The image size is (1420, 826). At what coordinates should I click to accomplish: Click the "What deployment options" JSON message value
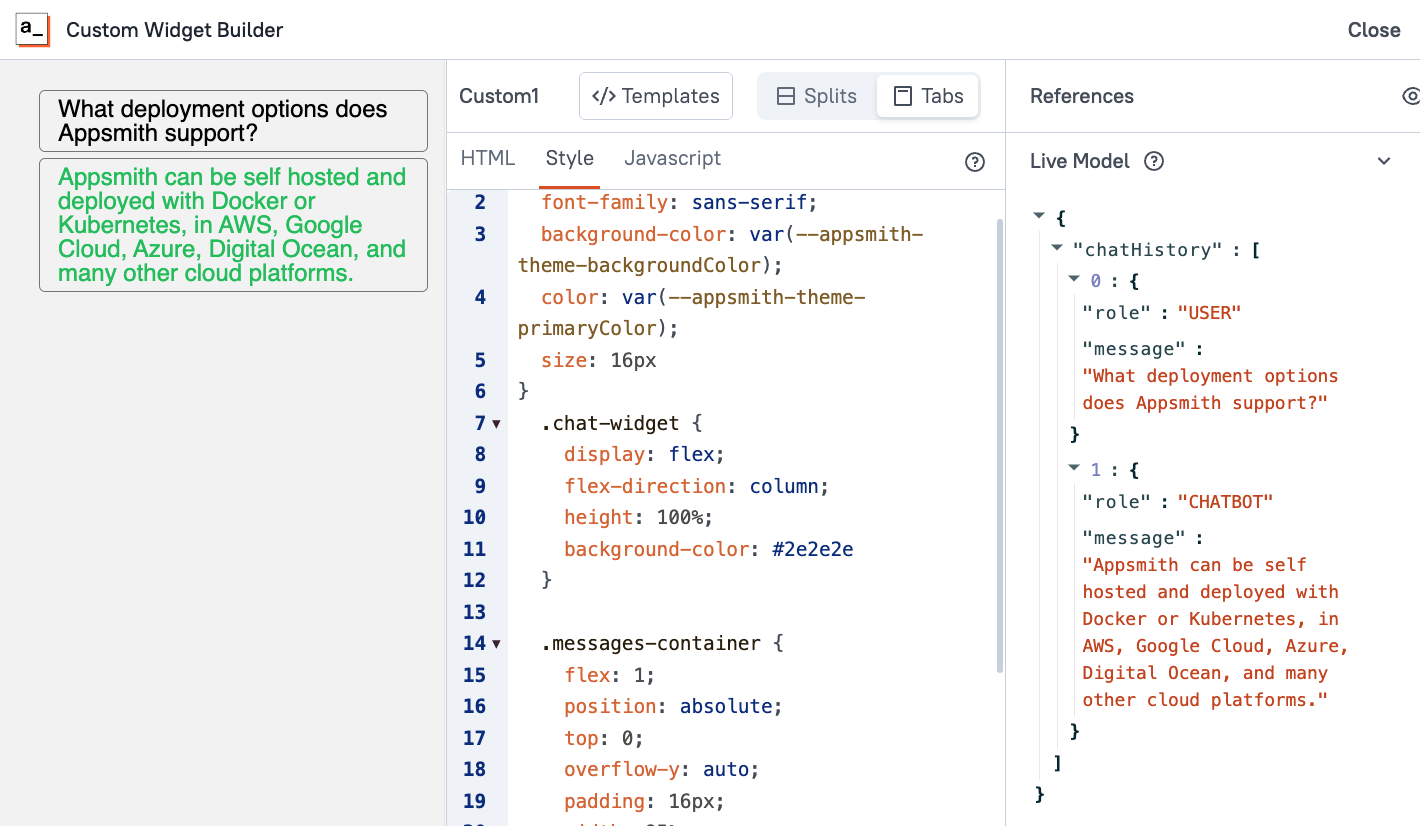[1210, 390]
